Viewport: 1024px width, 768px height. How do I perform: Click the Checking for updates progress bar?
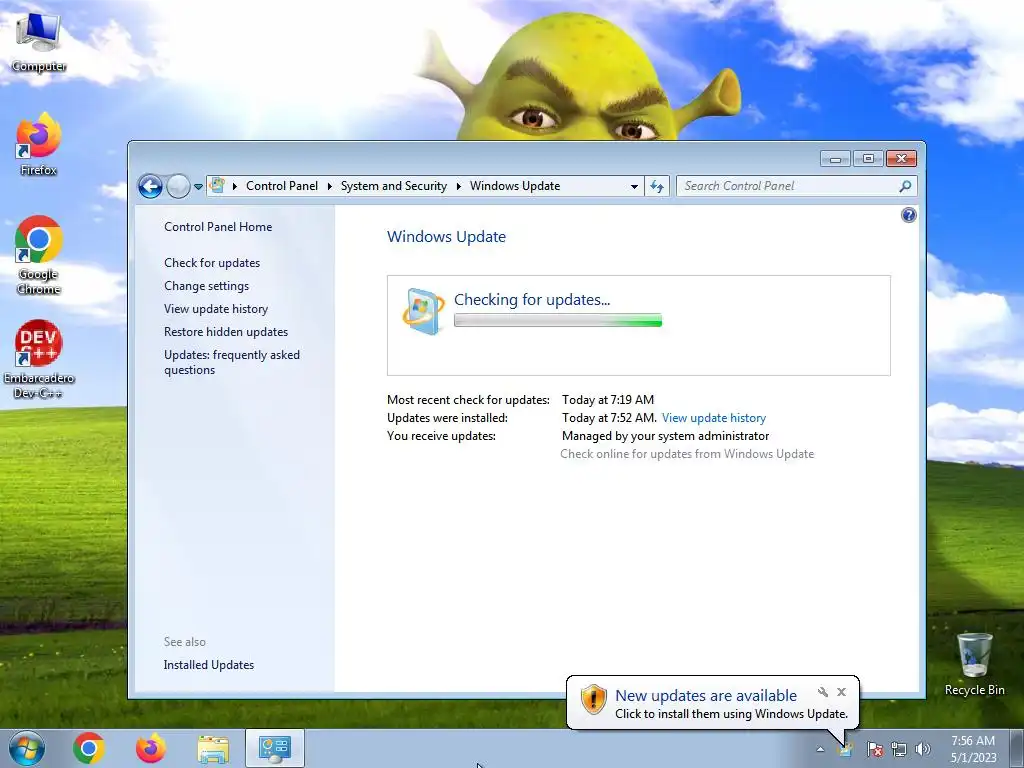[558, 320]
